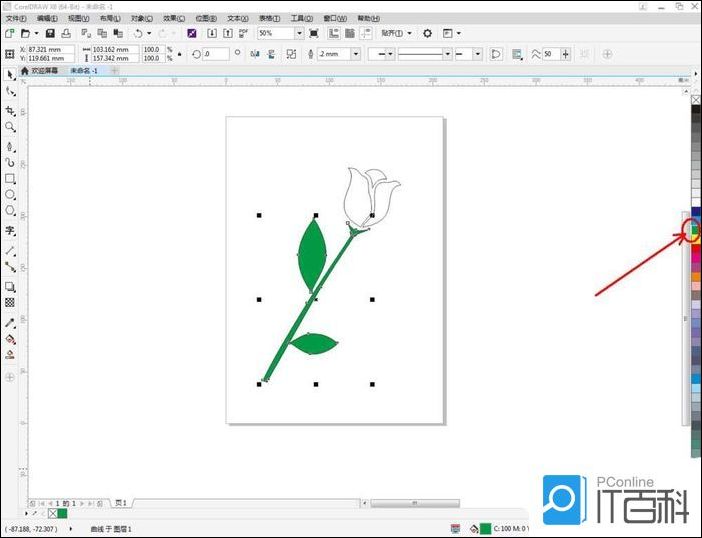This screenshot has width=702, height=538.
Task: Click the rotation angle input field
Action: coord(216,54)
